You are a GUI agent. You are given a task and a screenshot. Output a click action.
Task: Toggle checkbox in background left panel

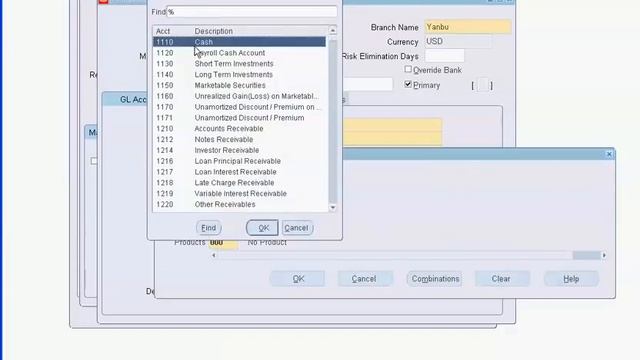pos(93,161)
